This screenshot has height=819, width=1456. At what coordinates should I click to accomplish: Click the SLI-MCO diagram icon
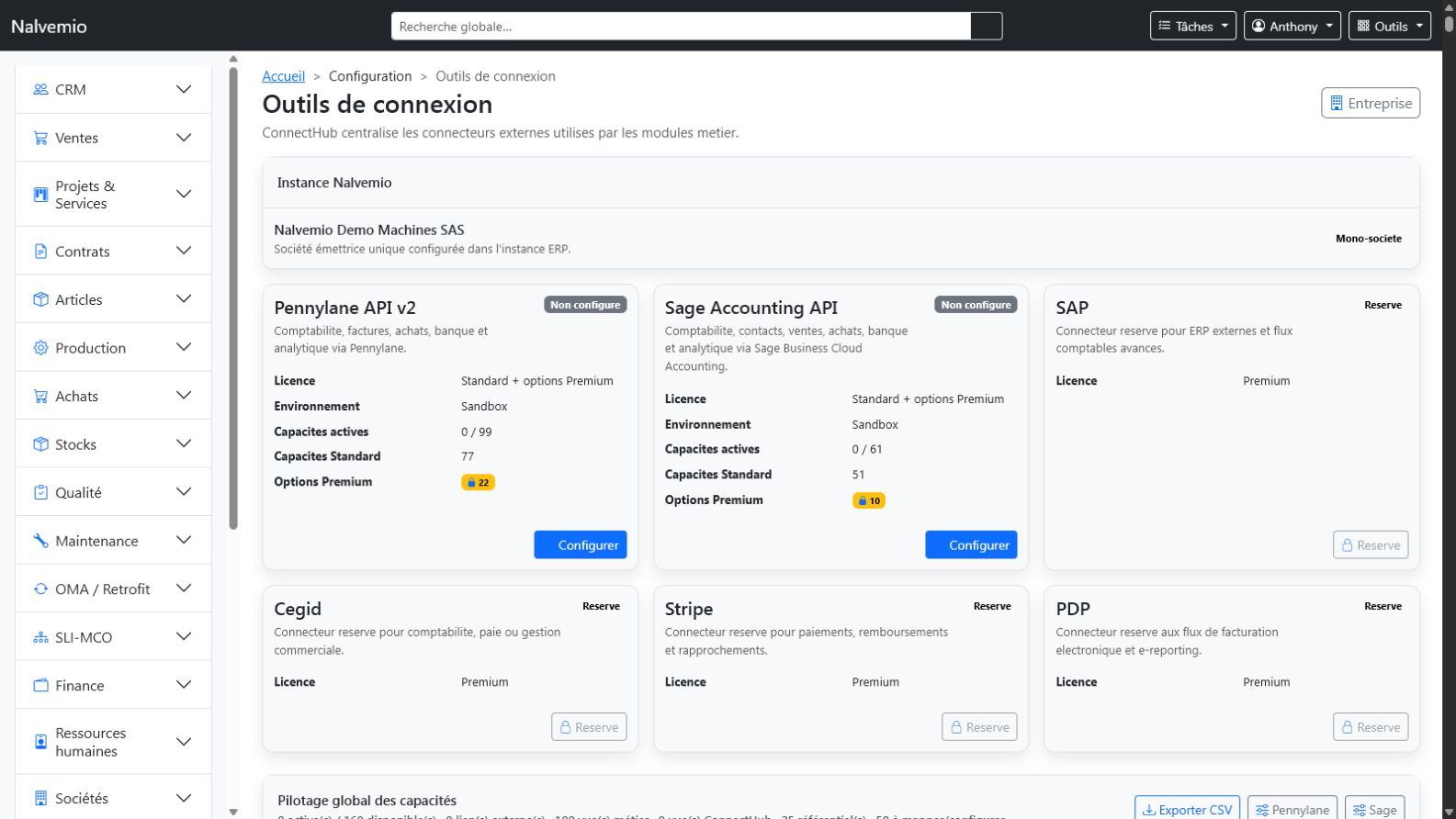[x=40, y=637]
